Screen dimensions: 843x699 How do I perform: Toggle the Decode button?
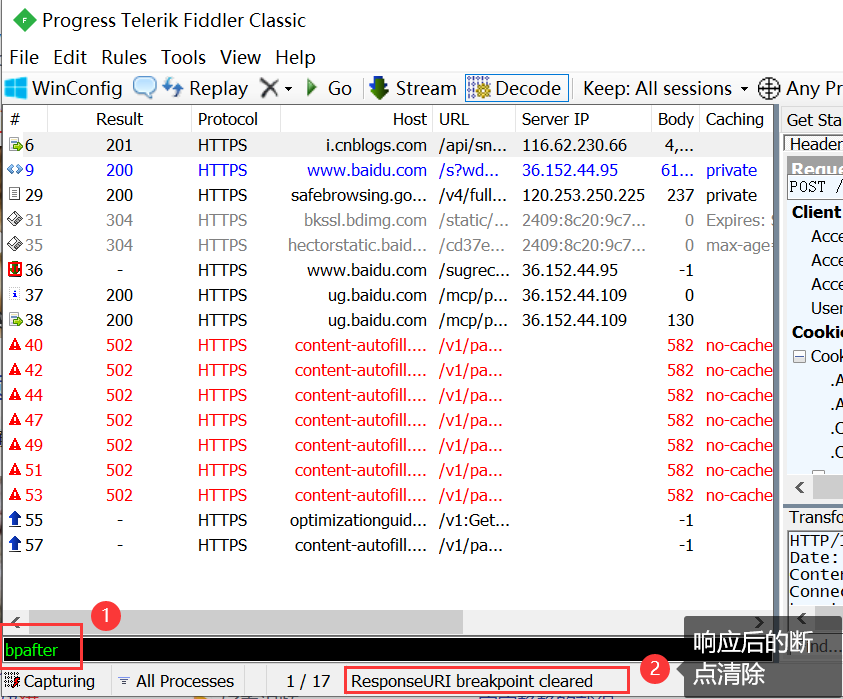517,88
